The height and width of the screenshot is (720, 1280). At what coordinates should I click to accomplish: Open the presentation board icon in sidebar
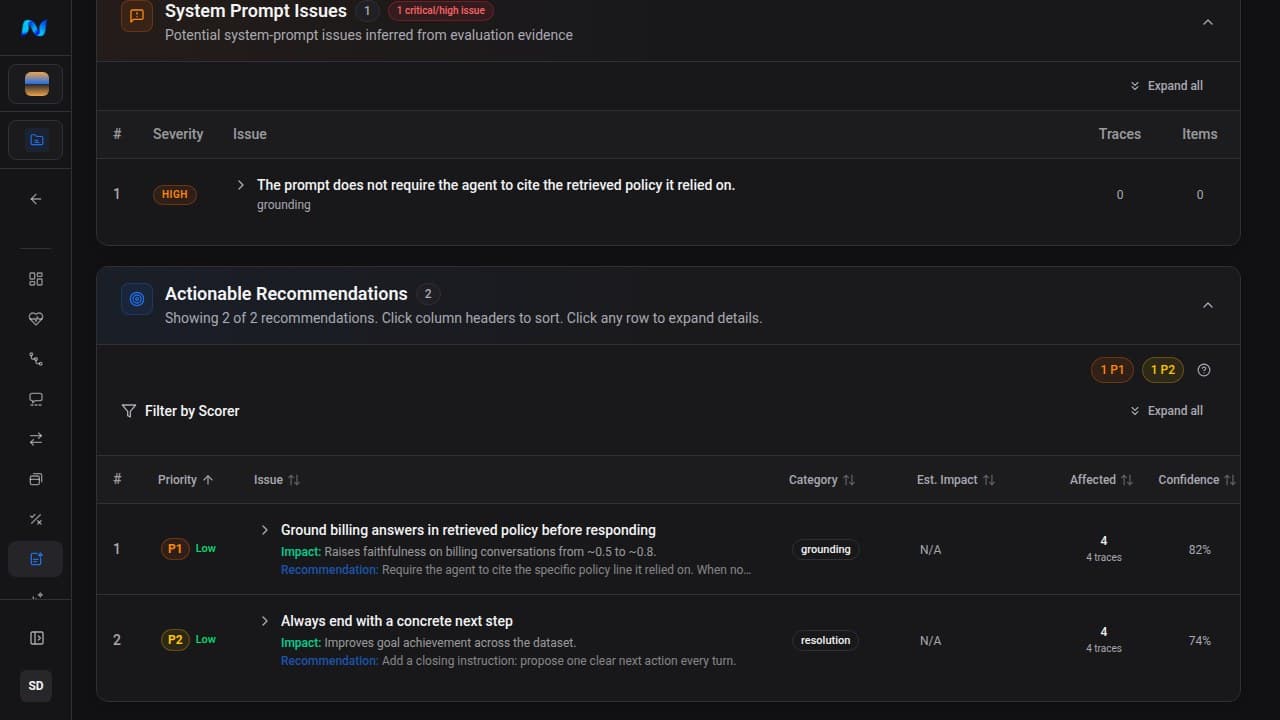point(36,399)
